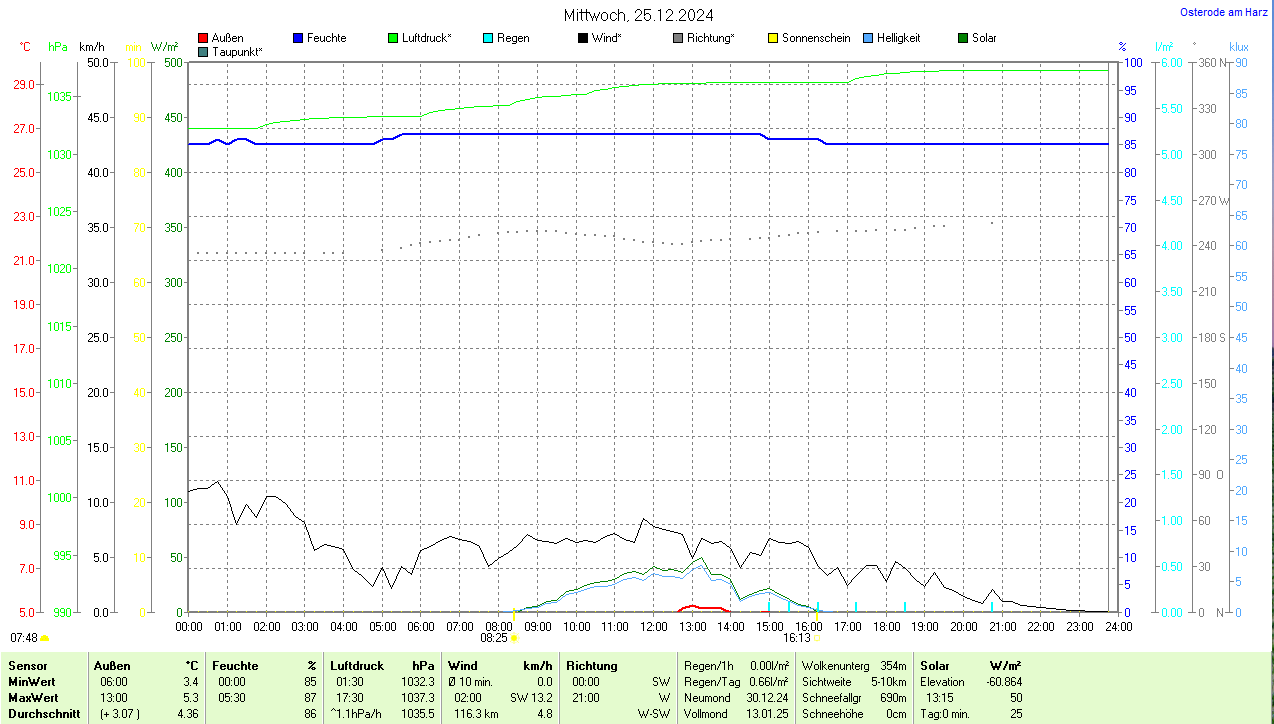
Task: Click the yellow Sonnenschein legend square
Action: (x=773, y=38)
